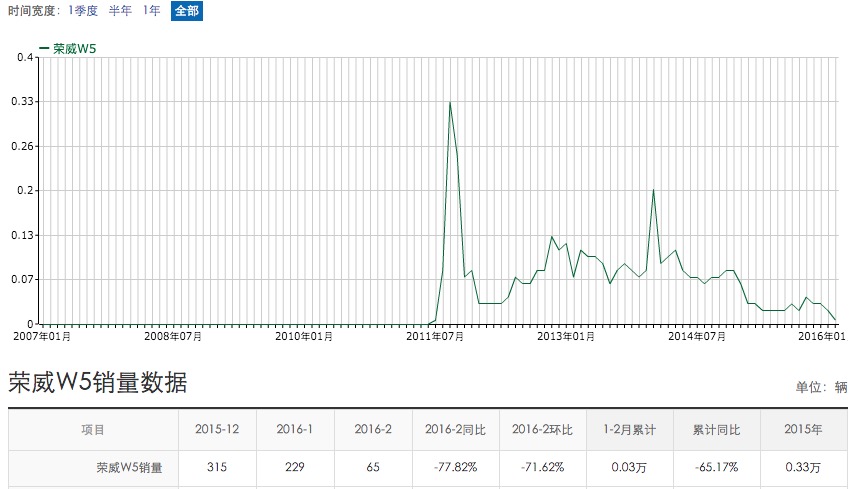
Task: Click the 2016-2同比 column header
Action: (455, 430)
